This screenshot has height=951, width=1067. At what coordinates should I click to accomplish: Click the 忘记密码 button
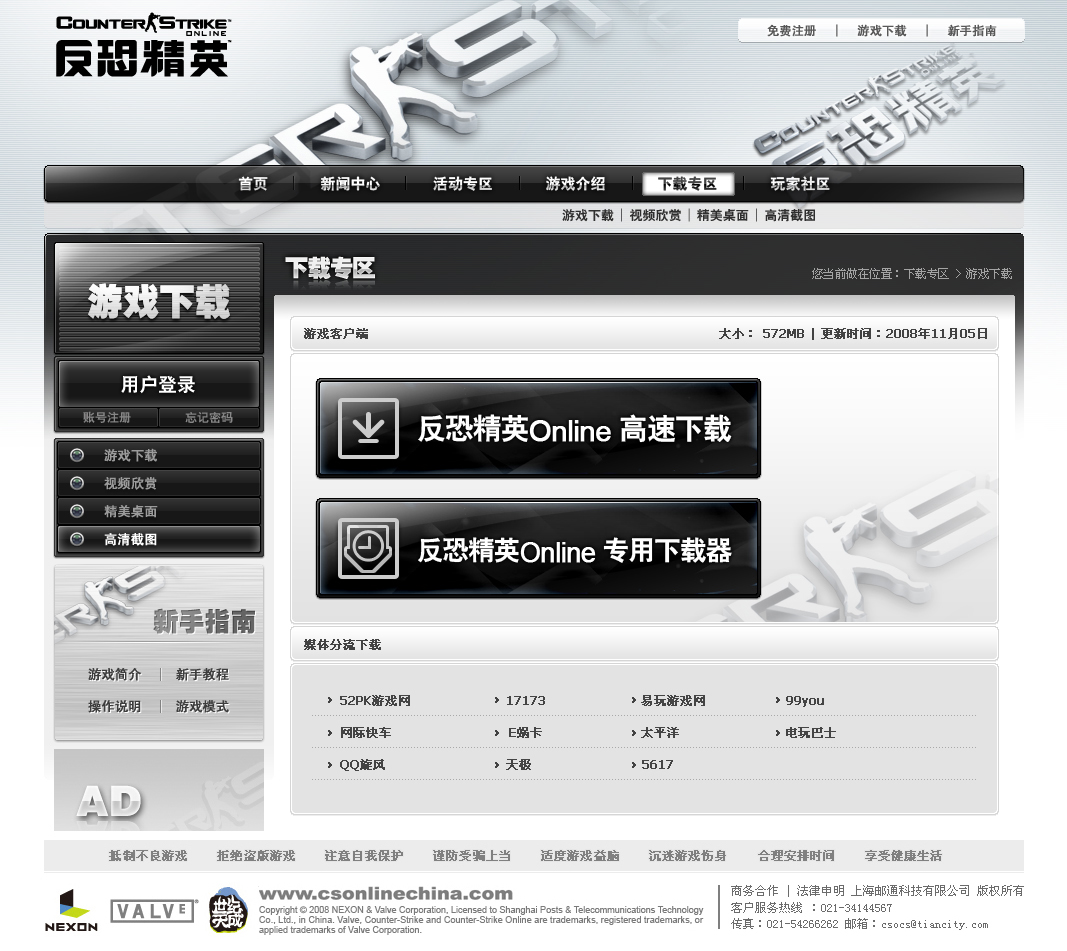coord(209,417)
